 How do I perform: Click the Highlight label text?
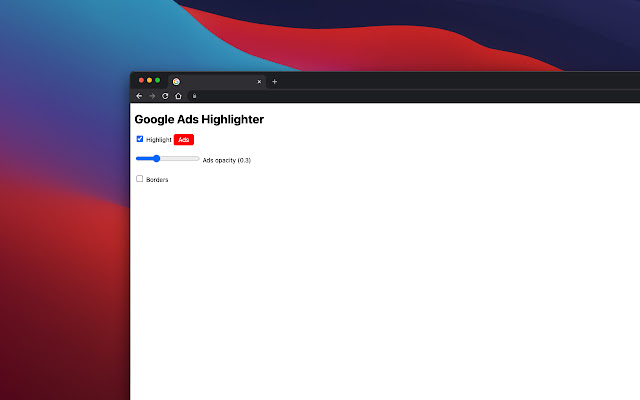(x=159, y=140)
